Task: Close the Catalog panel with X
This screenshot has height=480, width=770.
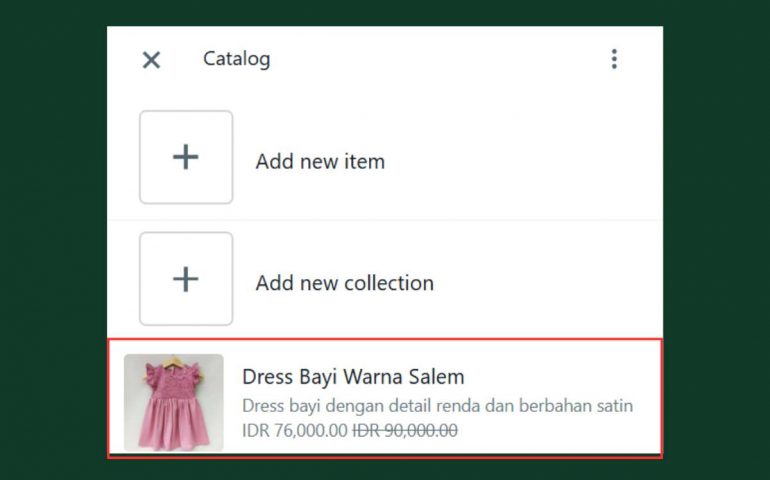Action: pyautogui.click(x=151, y=60)
